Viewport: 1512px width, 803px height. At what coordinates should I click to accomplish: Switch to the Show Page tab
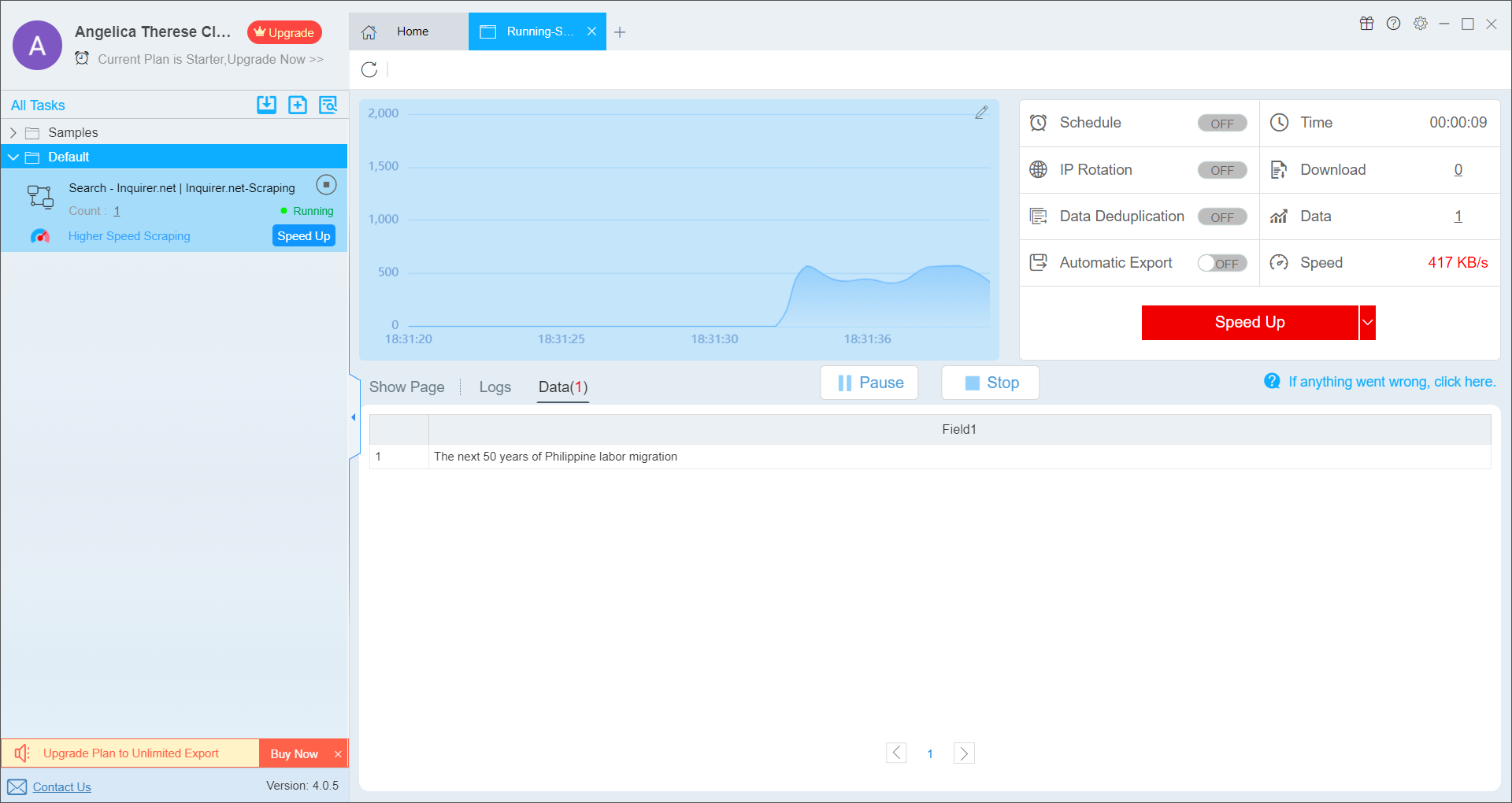pos(406,387)
